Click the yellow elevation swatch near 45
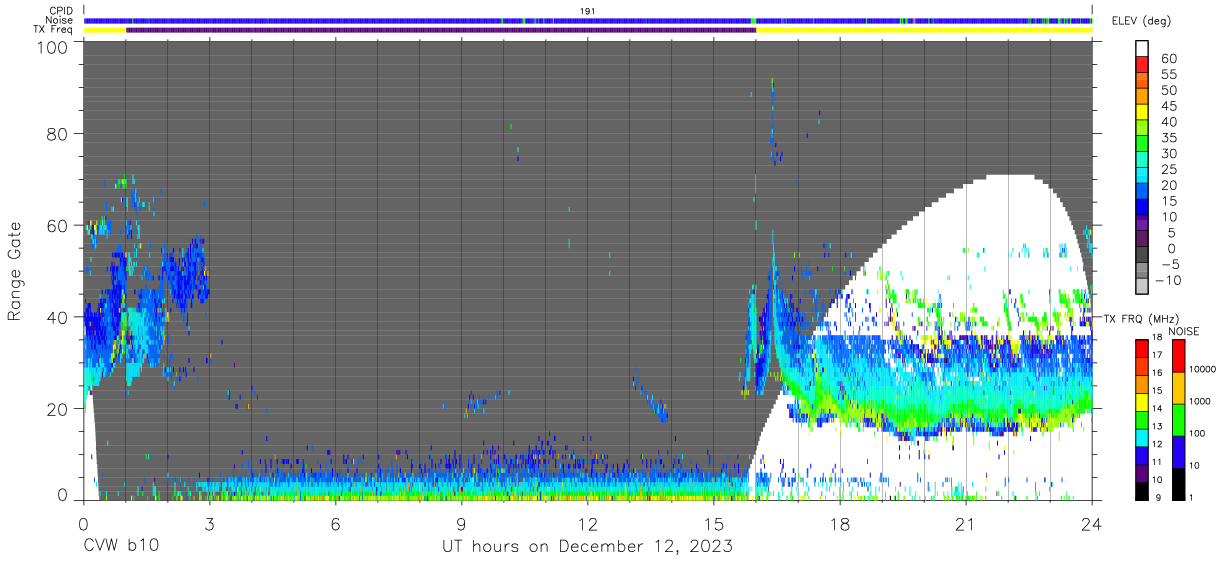The width and height of the screenshot is (1228, 567). (x=1144, y=113)
